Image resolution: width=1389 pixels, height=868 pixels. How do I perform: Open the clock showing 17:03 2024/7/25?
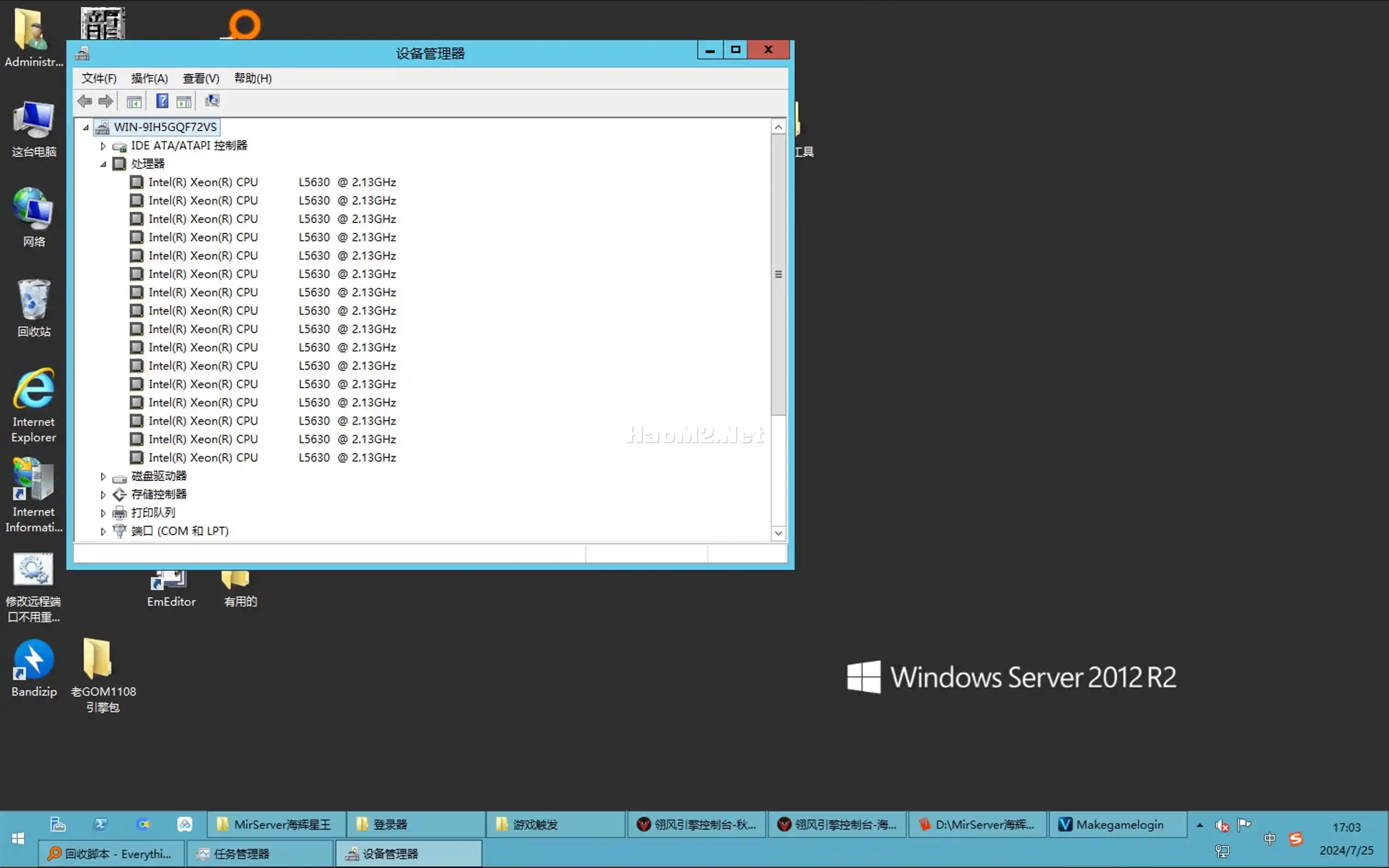(1347, 839)
